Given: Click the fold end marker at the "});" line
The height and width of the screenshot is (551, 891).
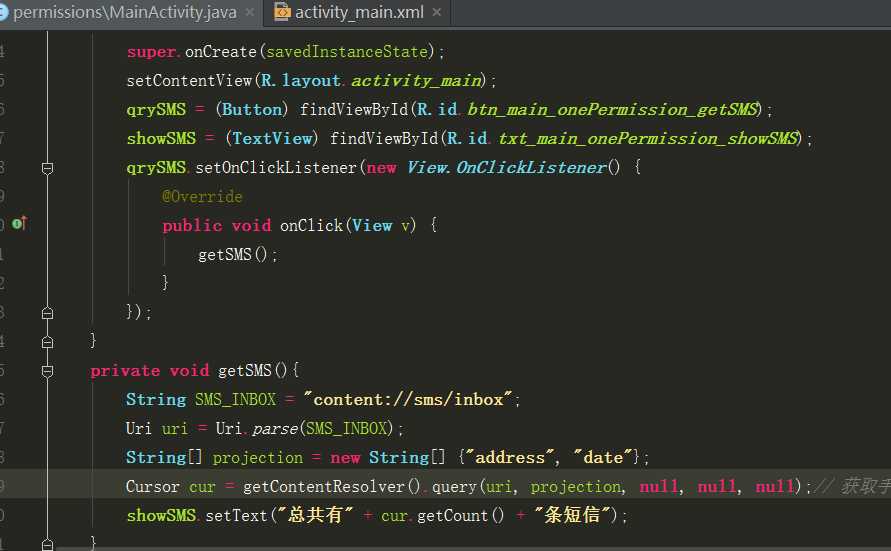Looking at the screenshot, I should pyautogui.click(x=48, y=313).
